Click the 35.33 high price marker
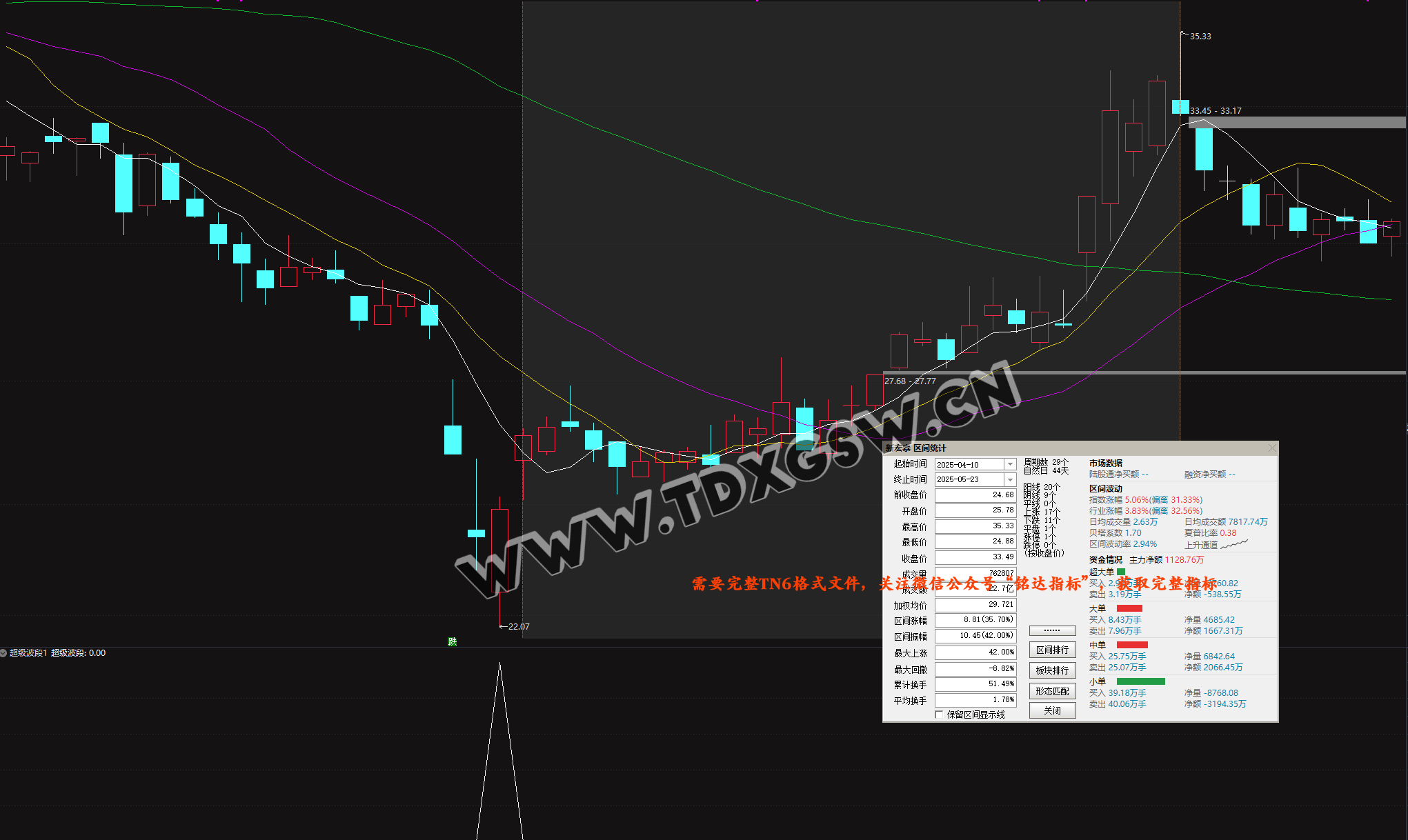This screenshot has height=840, width=1408. pos(1200,36)
